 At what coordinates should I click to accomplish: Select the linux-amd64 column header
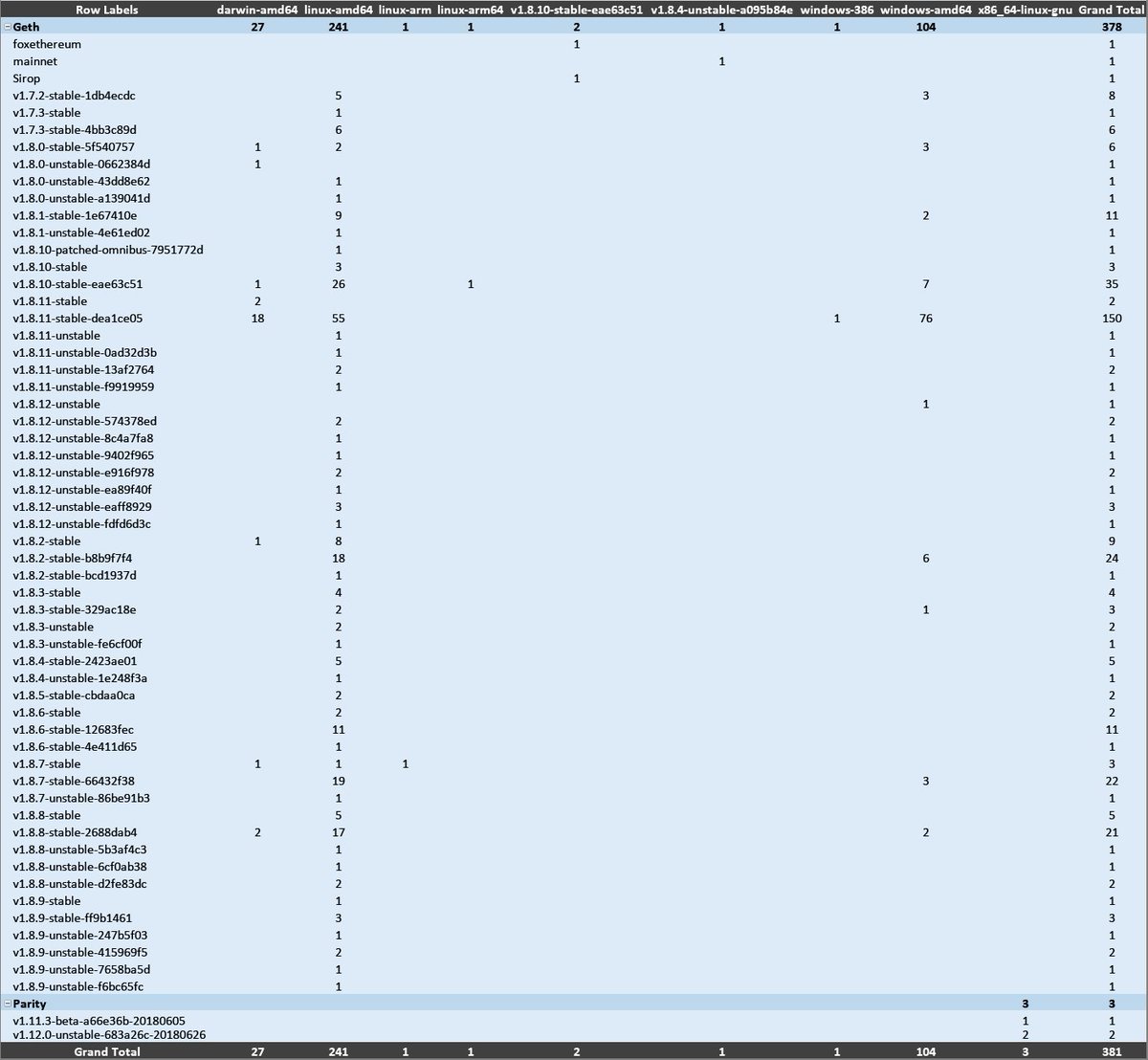pos(339,10)
